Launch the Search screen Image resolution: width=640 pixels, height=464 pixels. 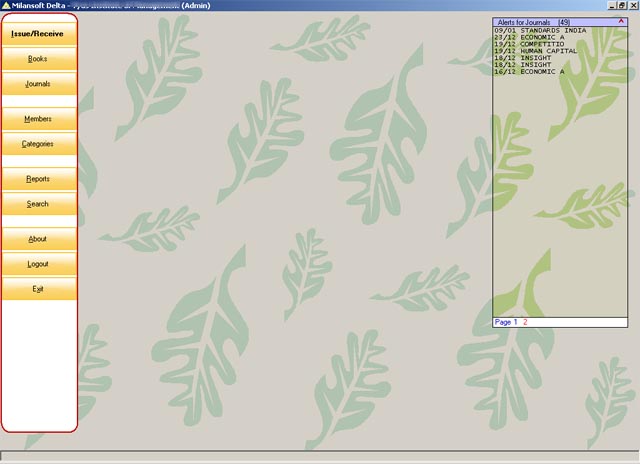pos(39,204)
